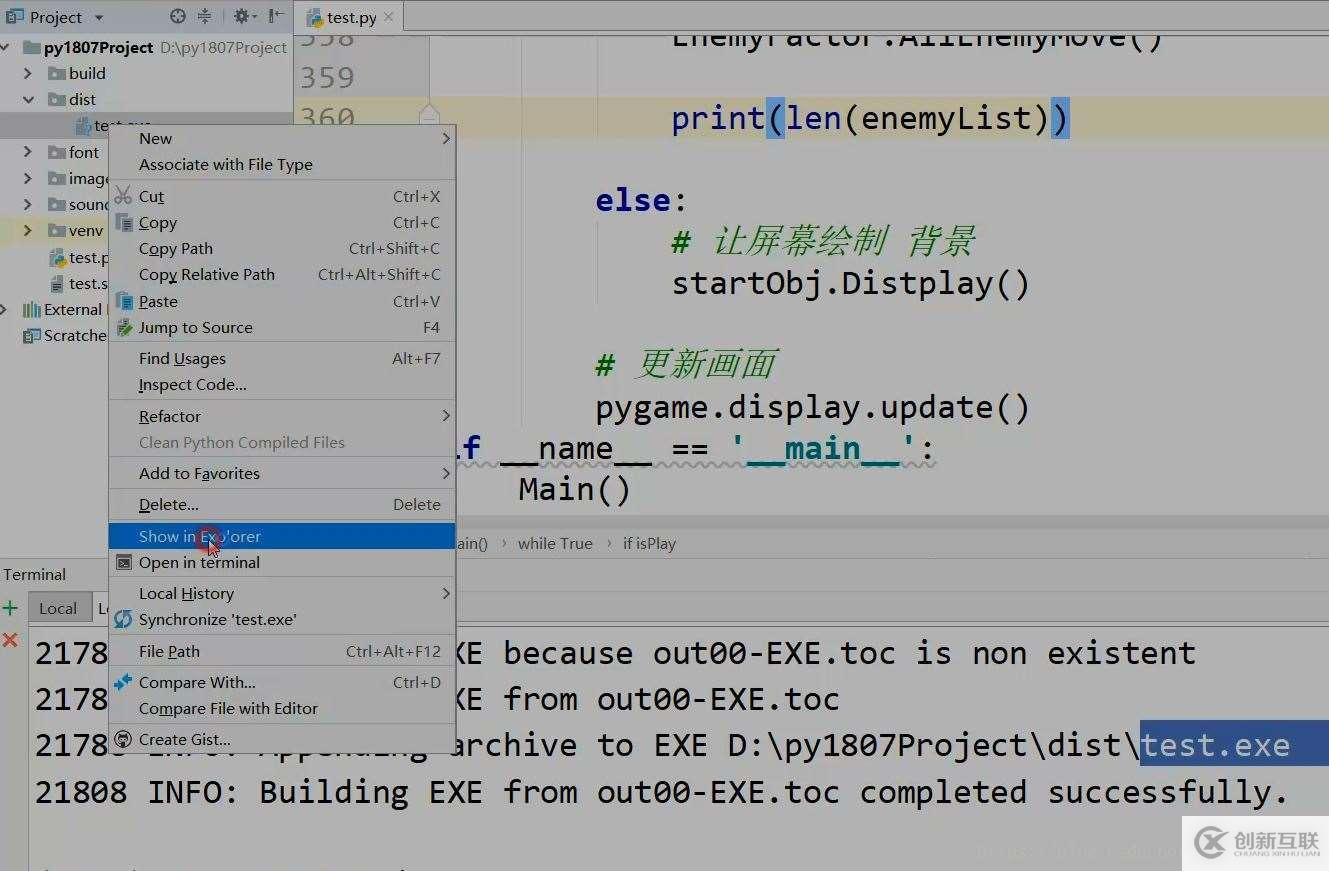Click the red X to close terminal session

click(x=10, y=639)
